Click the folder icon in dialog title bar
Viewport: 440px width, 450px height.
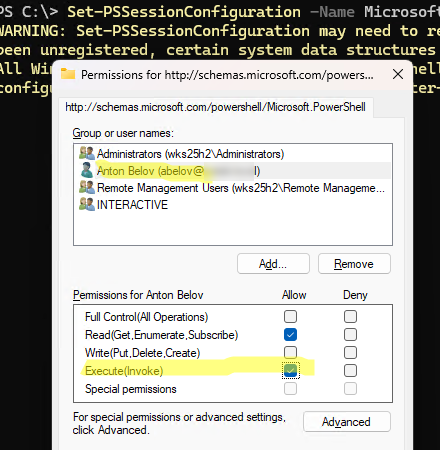coord(68,74)
